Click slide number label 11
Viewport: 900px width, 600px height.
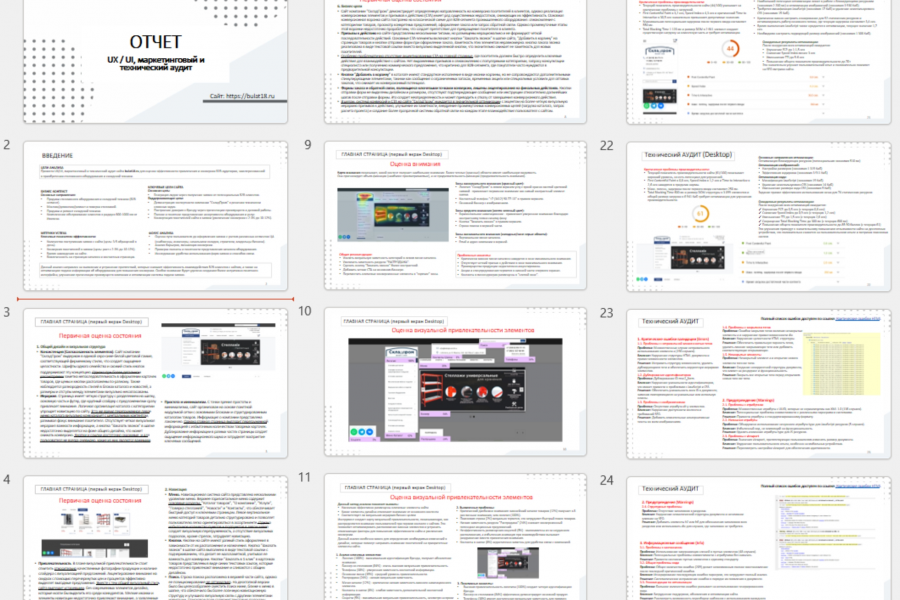point(305,478)
